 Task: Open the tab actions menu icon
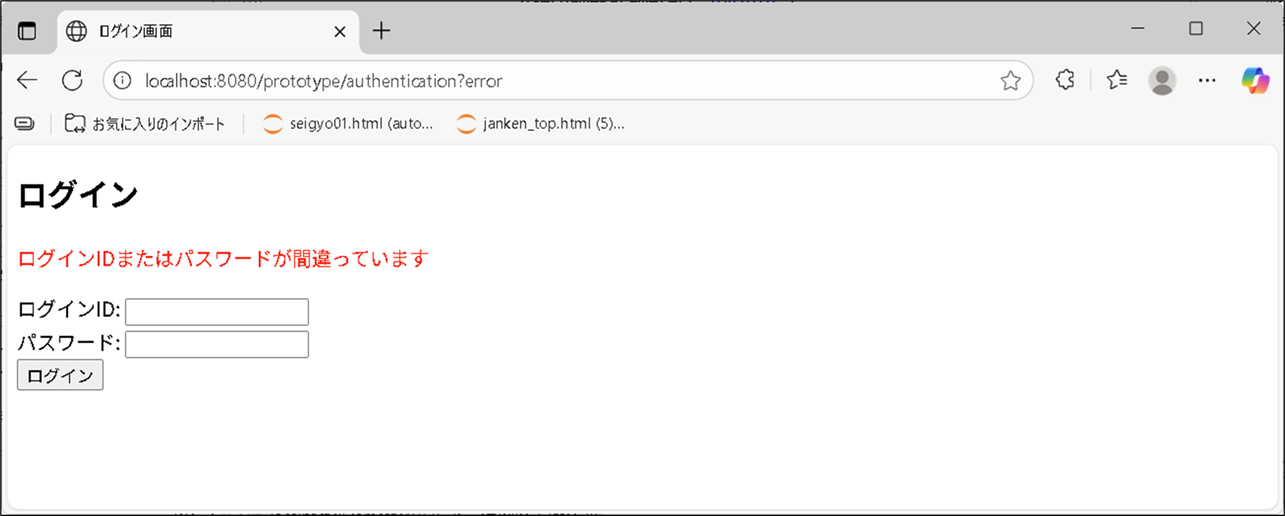coord(27,31)
